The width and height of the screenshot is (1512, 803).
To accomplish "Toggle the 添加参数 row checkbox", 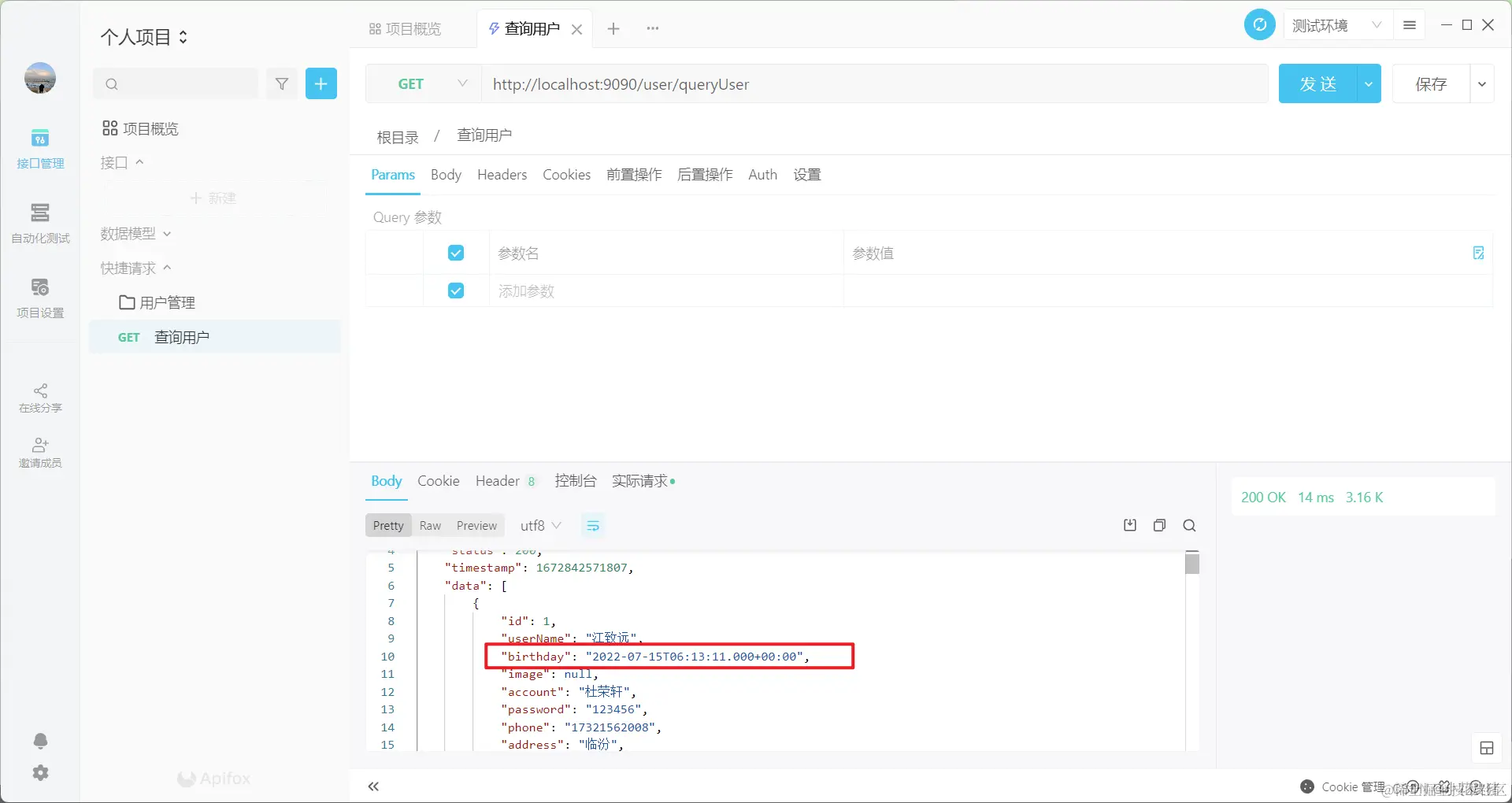I will (455, 290).
